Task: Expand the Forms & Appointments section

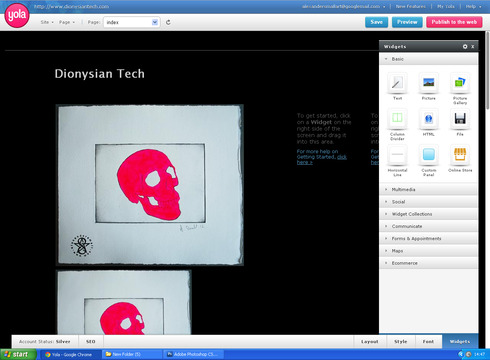Action: [428, 238]
